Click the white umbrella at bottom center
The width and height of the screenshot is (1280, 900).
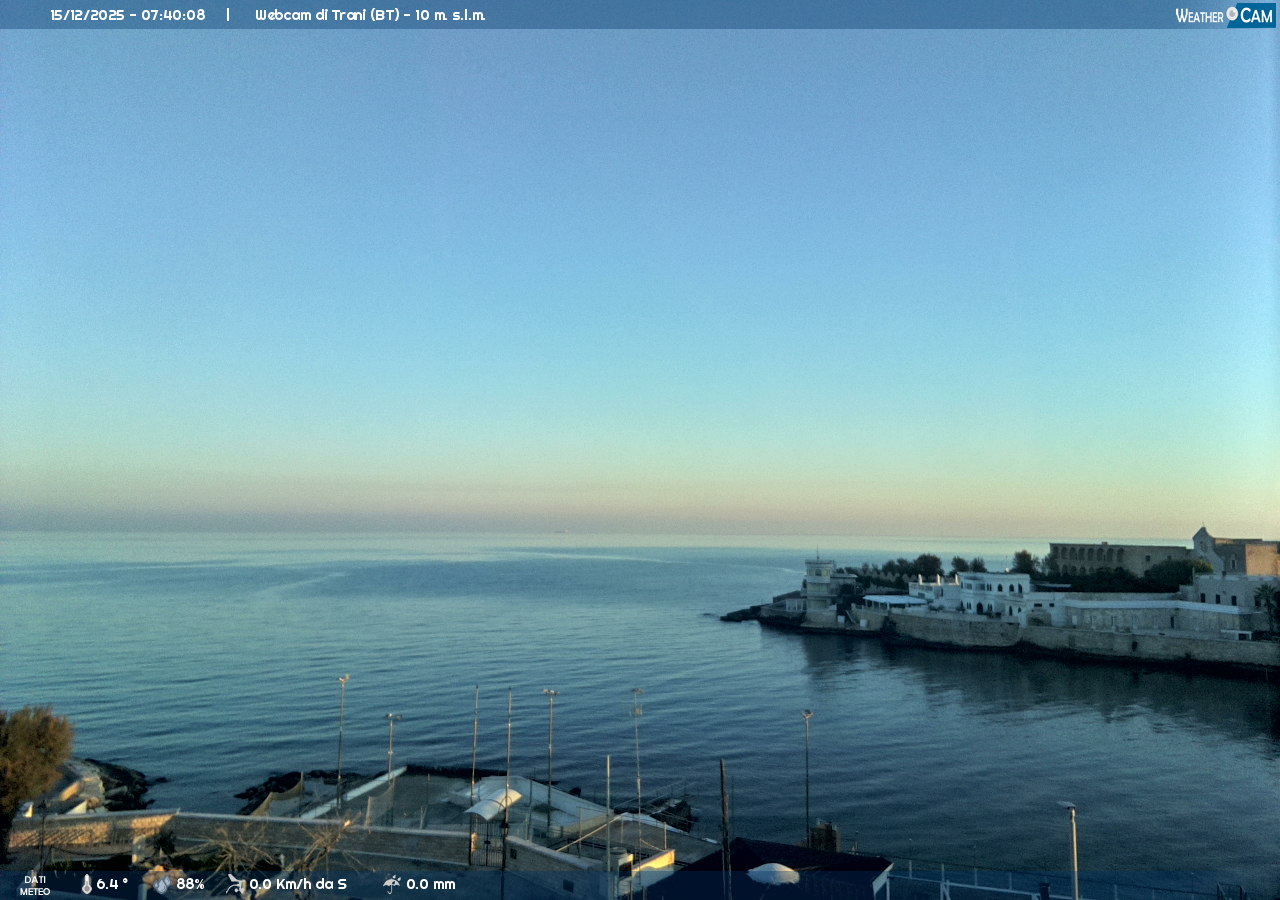pos(773,873)
